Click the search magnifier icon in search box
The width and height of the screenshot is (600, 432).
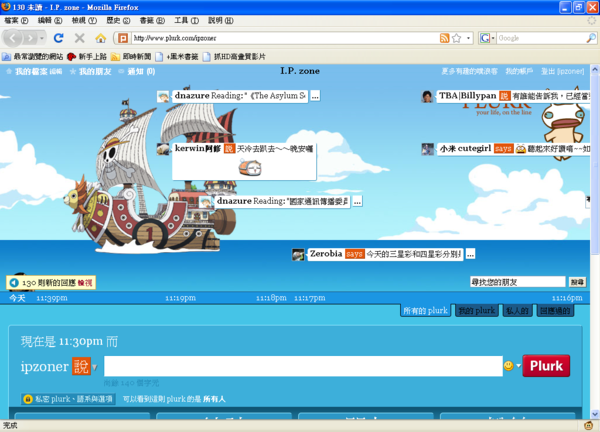pyautogui.click(x=591, y=38)
